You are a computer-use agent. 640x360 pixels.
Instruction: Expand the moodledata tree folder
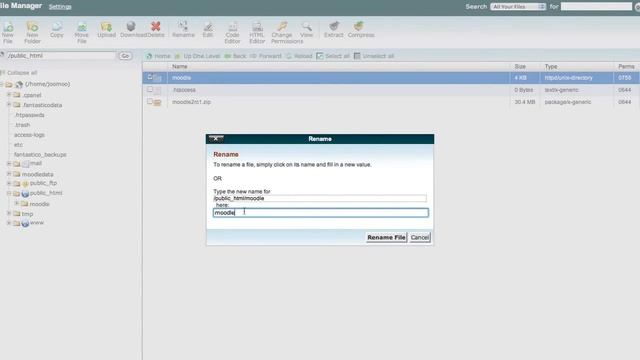tap(9, 174)
